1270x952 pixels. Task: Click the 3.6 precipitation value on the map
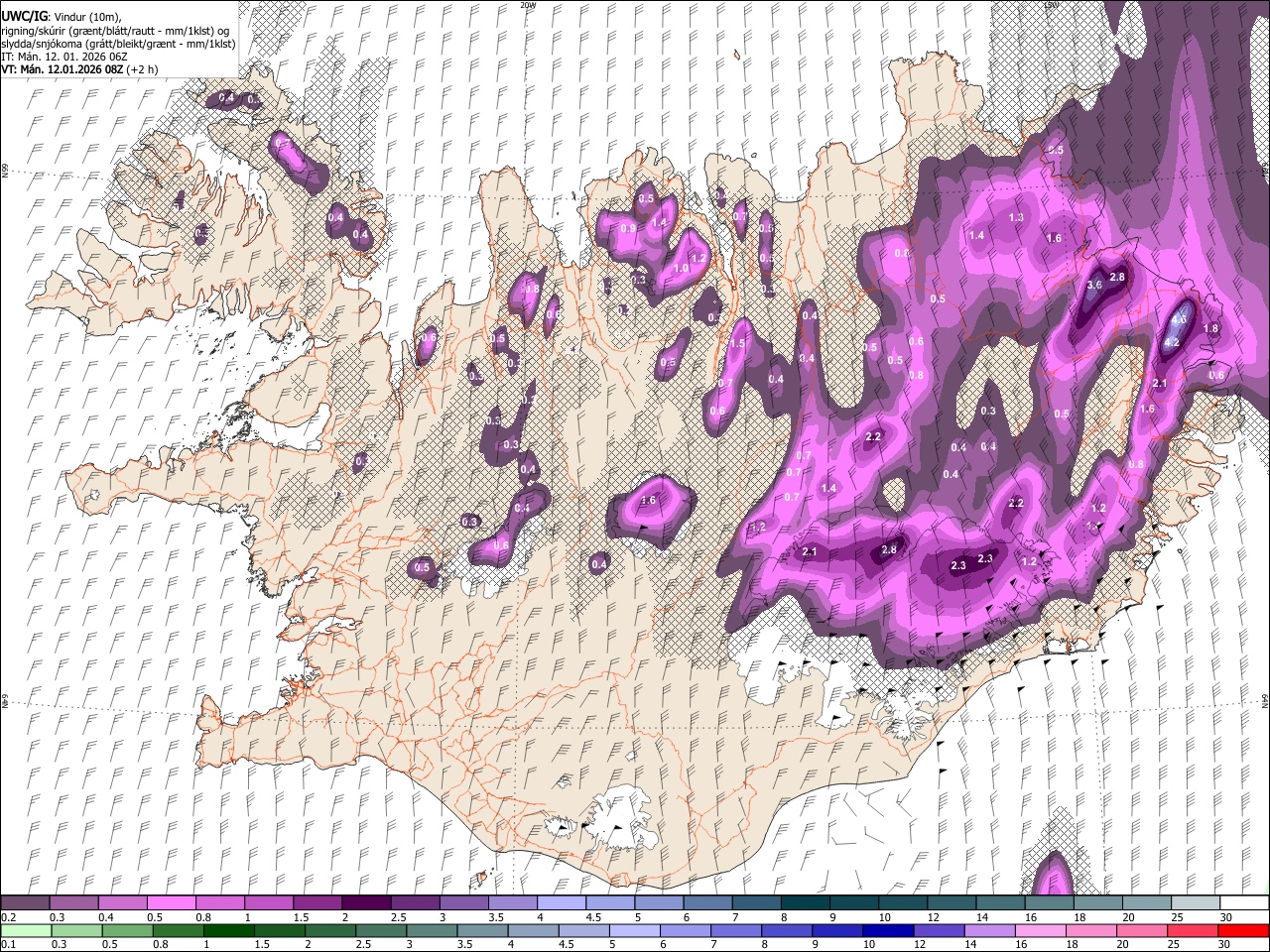tap(1095, 285)
